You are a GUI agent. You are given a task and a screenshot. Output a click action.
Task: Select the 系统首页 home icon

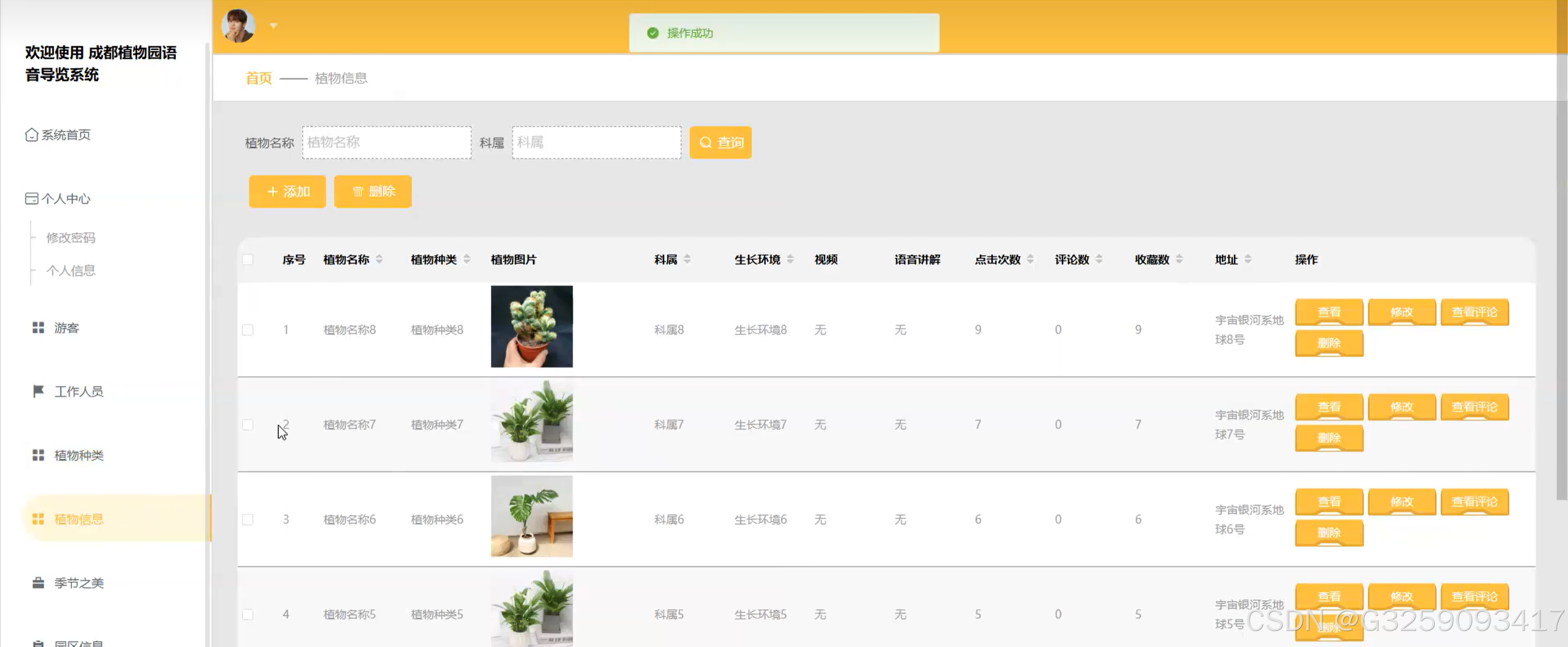(x=32, y=135)
